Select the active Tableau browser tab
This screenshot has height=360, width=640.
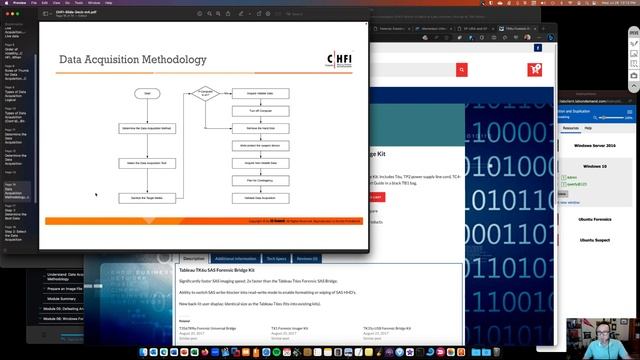point(518,29)
